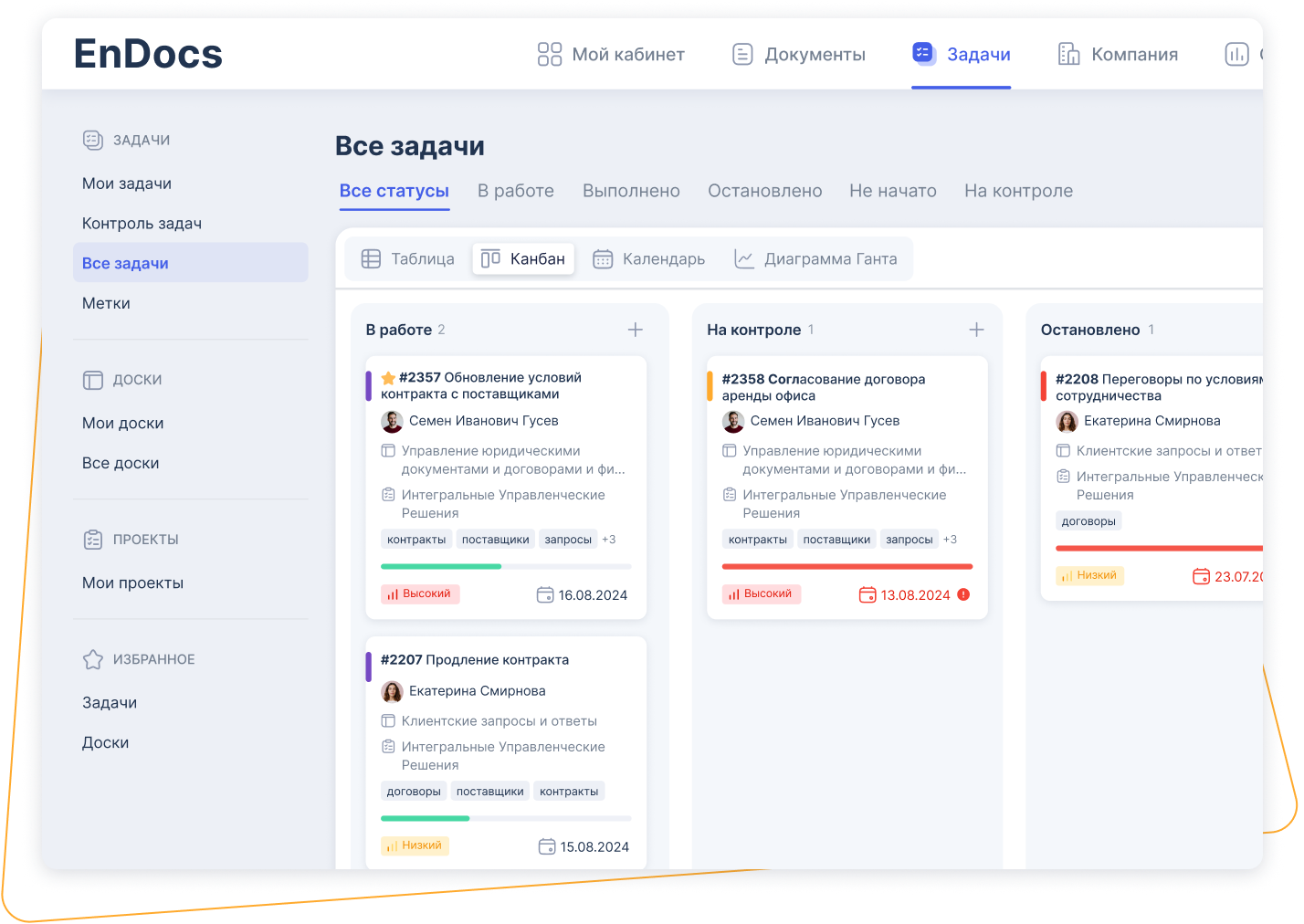Click the star icon on task #2357
This screenshot has height=924, width=1304.
(388, 378)
